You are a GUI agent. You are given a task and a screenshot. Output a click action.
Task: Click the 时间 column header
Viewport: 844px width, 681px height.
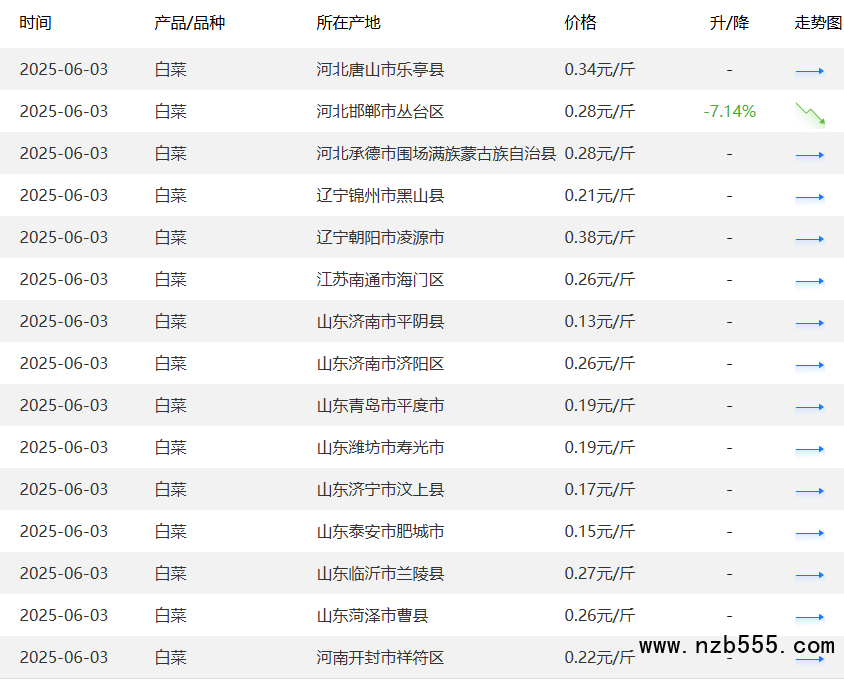point(35,23)
